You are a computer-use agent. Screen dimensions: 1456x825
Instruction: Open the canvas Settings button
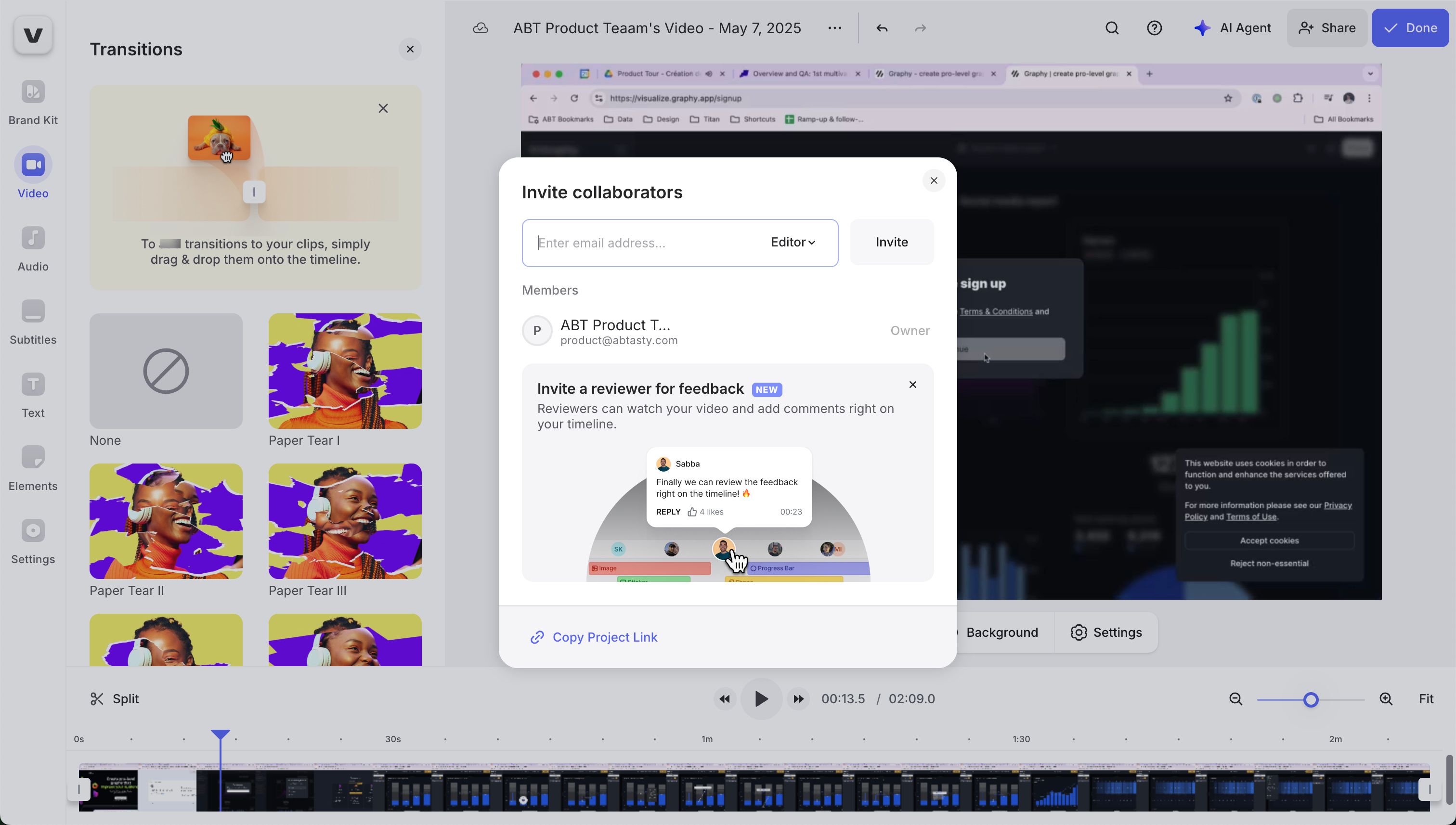coord(1106,632)
